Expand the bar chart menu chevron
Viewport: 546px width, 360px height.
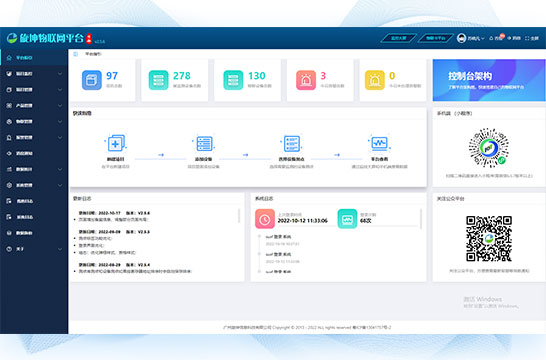point(60,169)
